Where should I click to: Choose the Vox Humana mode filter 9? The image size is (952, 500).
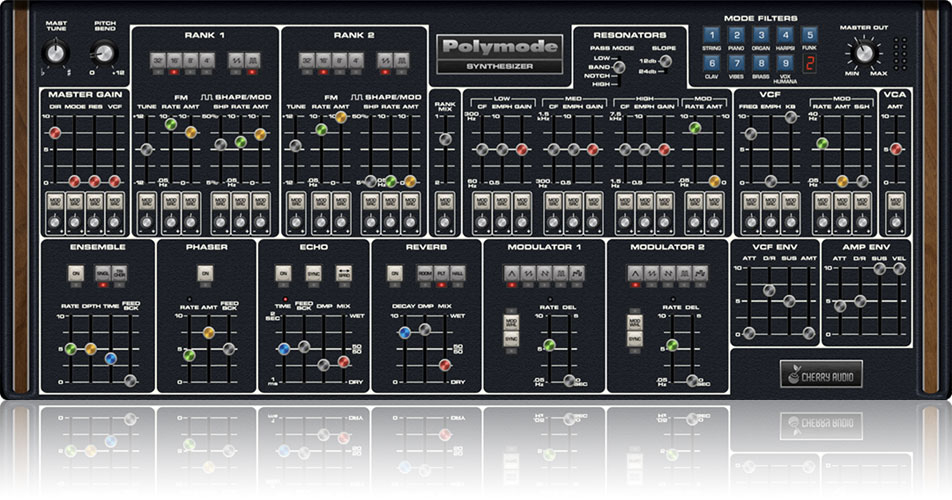[x=784, y=63]
